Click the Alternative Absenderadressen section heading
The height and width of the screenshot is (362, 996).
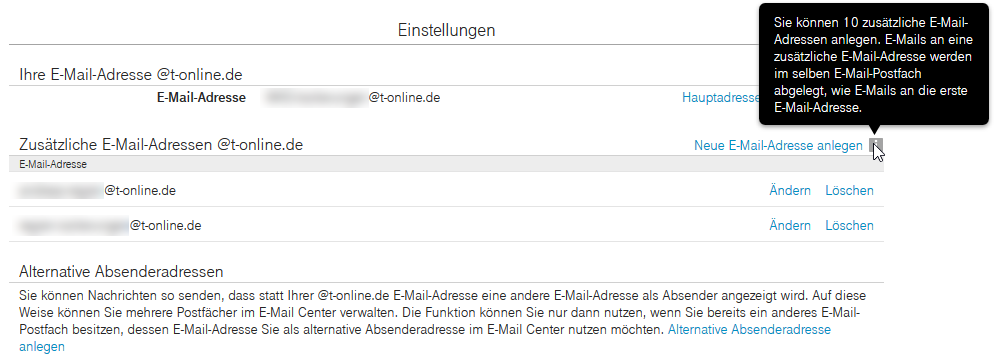pos(121,272)
